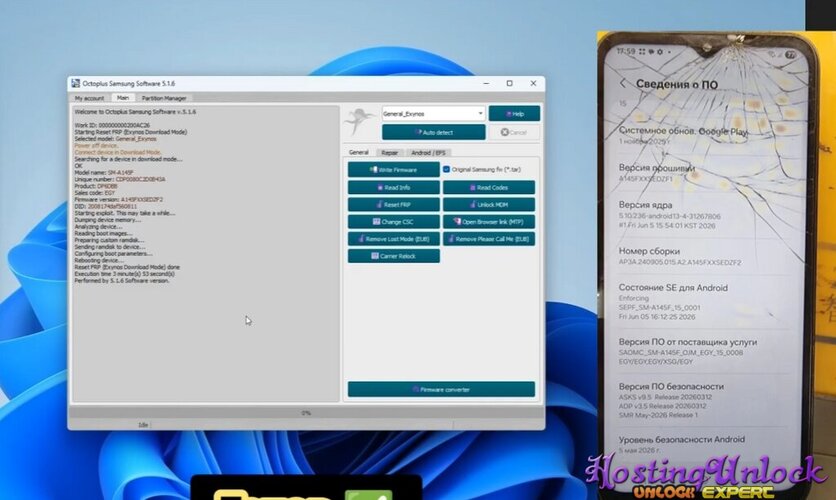
Task: Click the 'Work ID' log line
Action: [112, 125]
